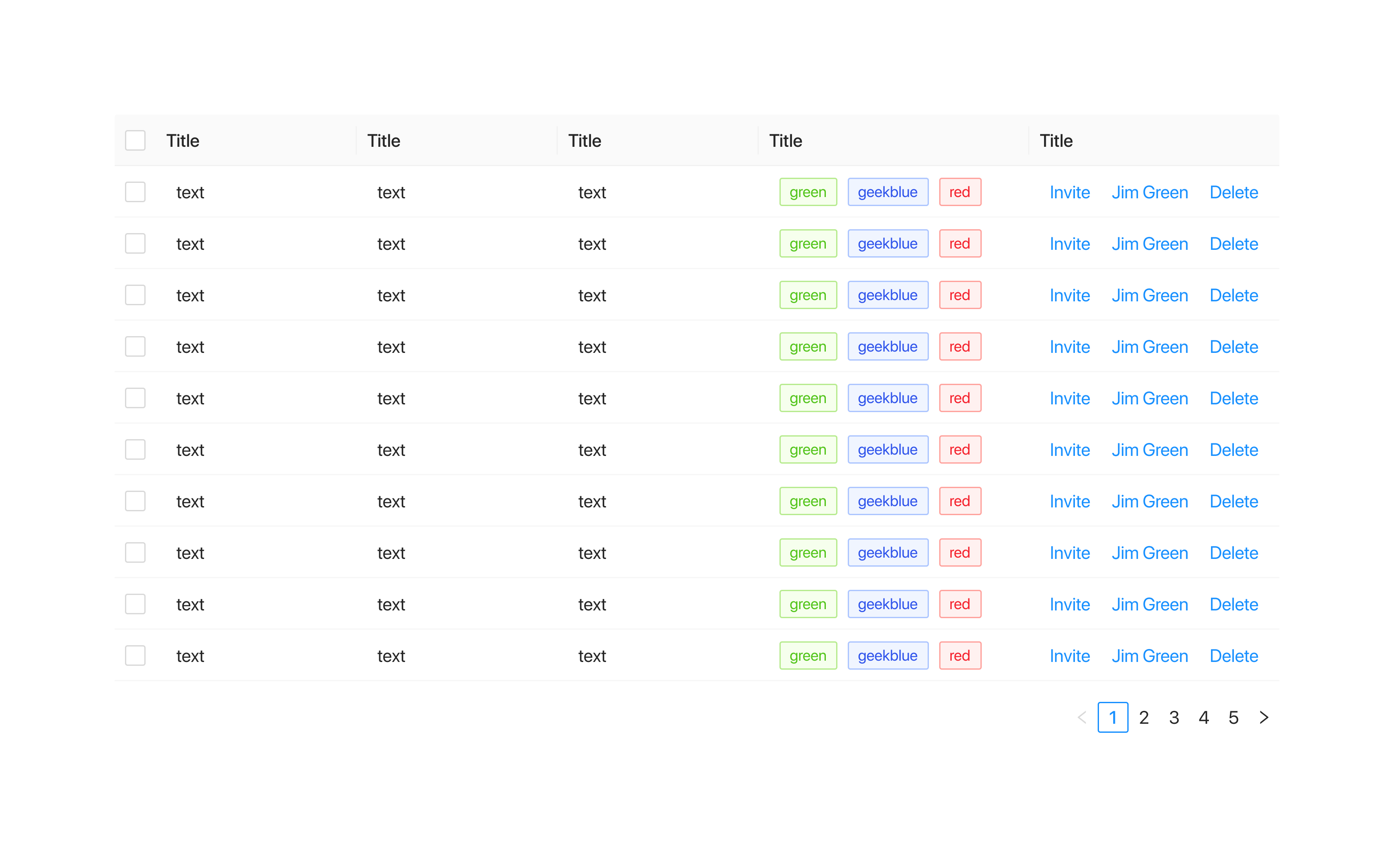Select page 1 in the pagination

(x=1113, y=717)
